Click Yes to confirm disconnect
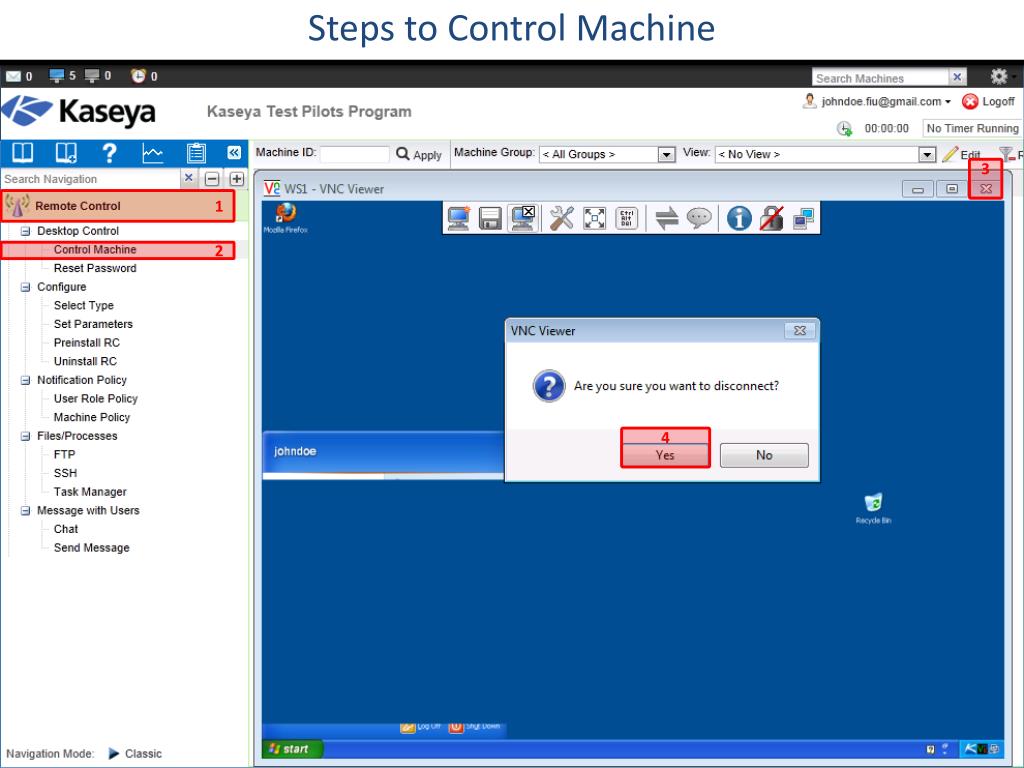1024x768 pixels. (665, 455)
